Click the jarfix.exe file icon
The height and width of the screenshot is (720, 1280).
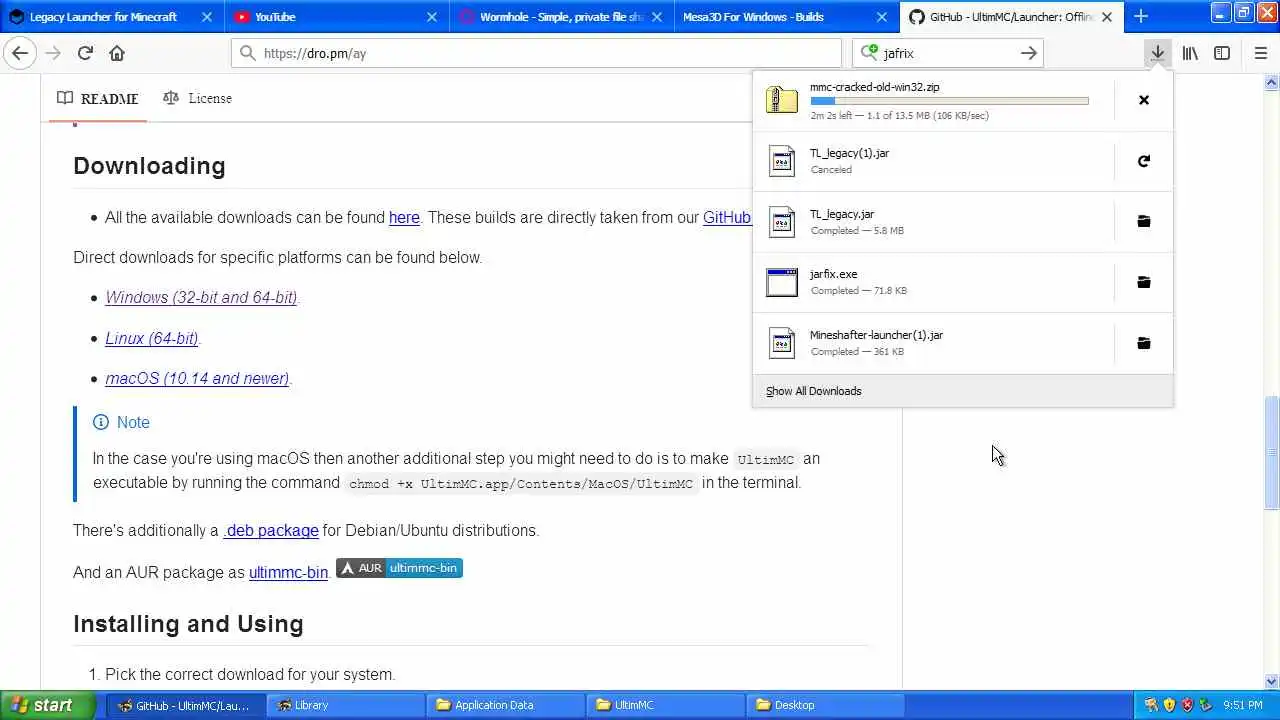click(782, 282)
